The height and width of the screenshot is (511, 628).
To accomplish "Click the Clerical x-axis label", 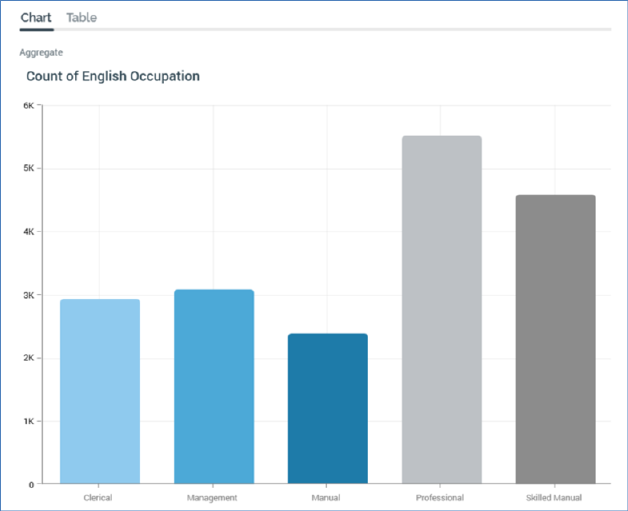I will (x=98, y=498).
